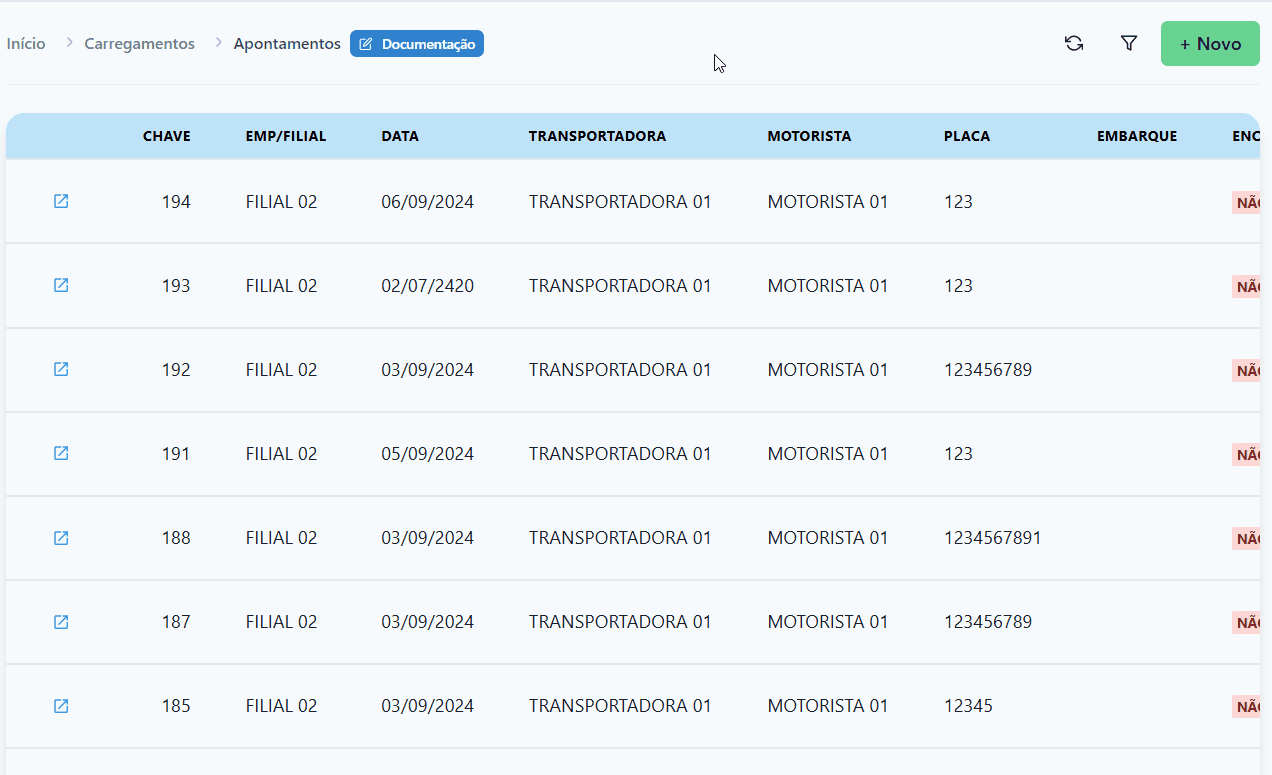Open the filter funnel icon

pyautogui.click(x=1129, y=44)
